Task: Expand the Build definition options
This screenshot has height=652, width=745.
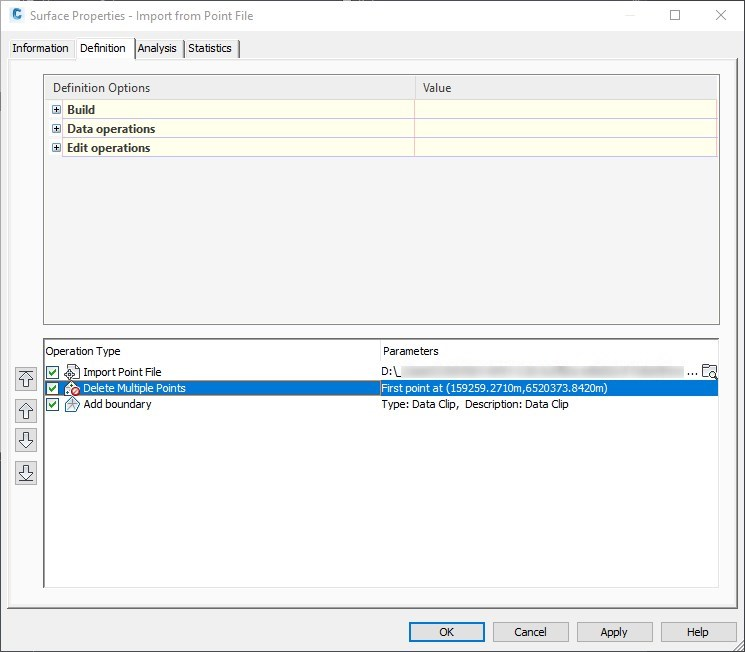Action: tap(56, 110)
